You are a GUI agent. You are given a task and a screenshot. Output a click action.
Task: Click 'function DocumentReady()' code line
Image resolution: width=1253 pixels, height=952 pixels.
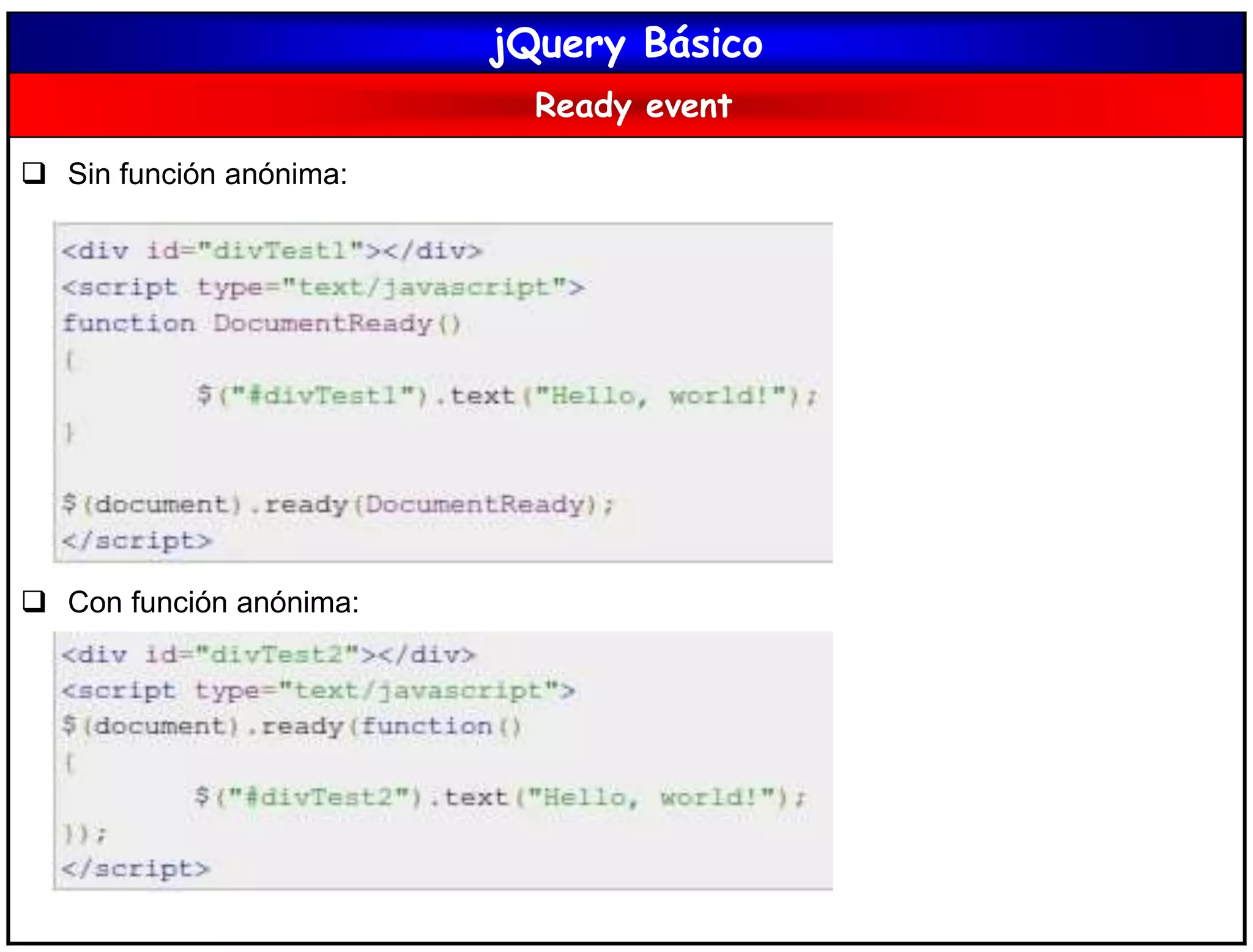point(261,324)
